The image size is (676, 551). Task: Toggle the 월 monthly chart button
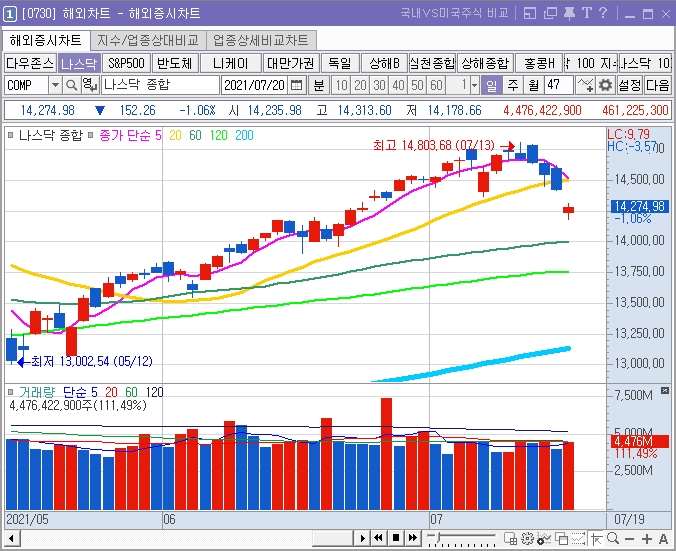coord(533,85)
